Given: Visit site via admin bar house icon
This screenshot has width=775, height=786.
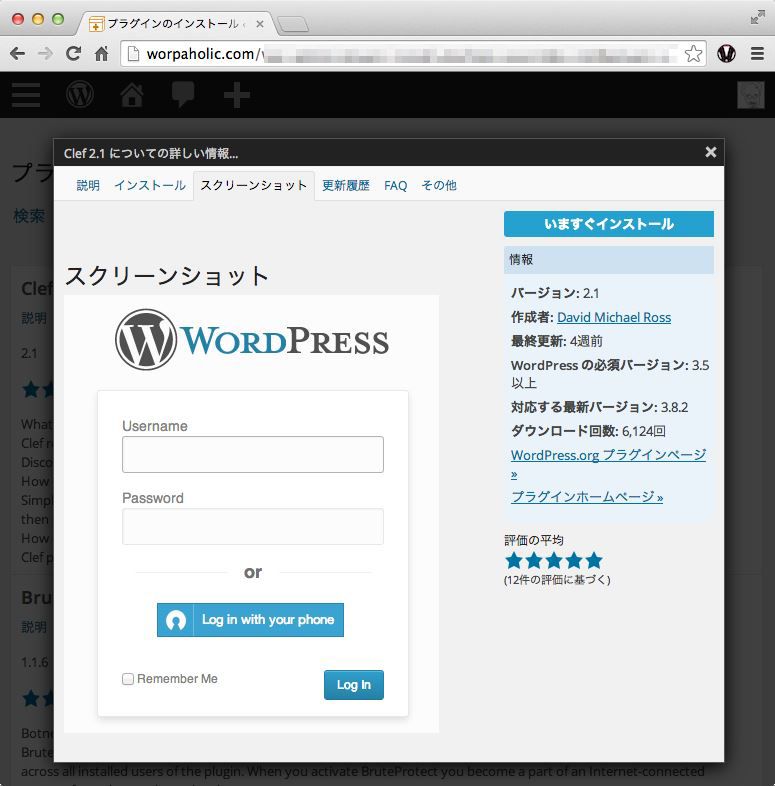Looking at the screenshot, I should (132, 94).
